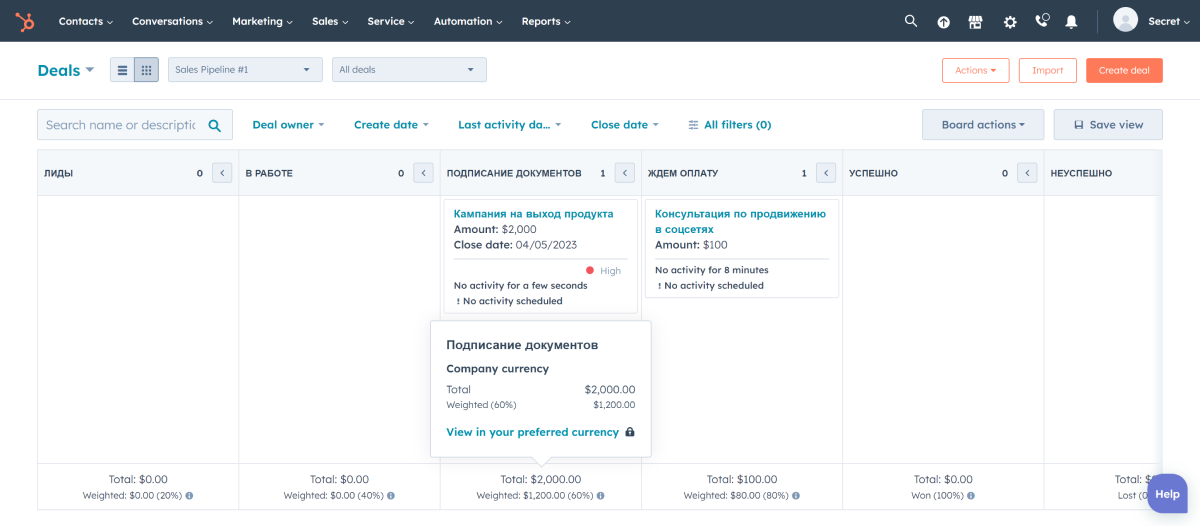Click the search name or description field
Screen dimensions: 1200x526
coord(122,125)
